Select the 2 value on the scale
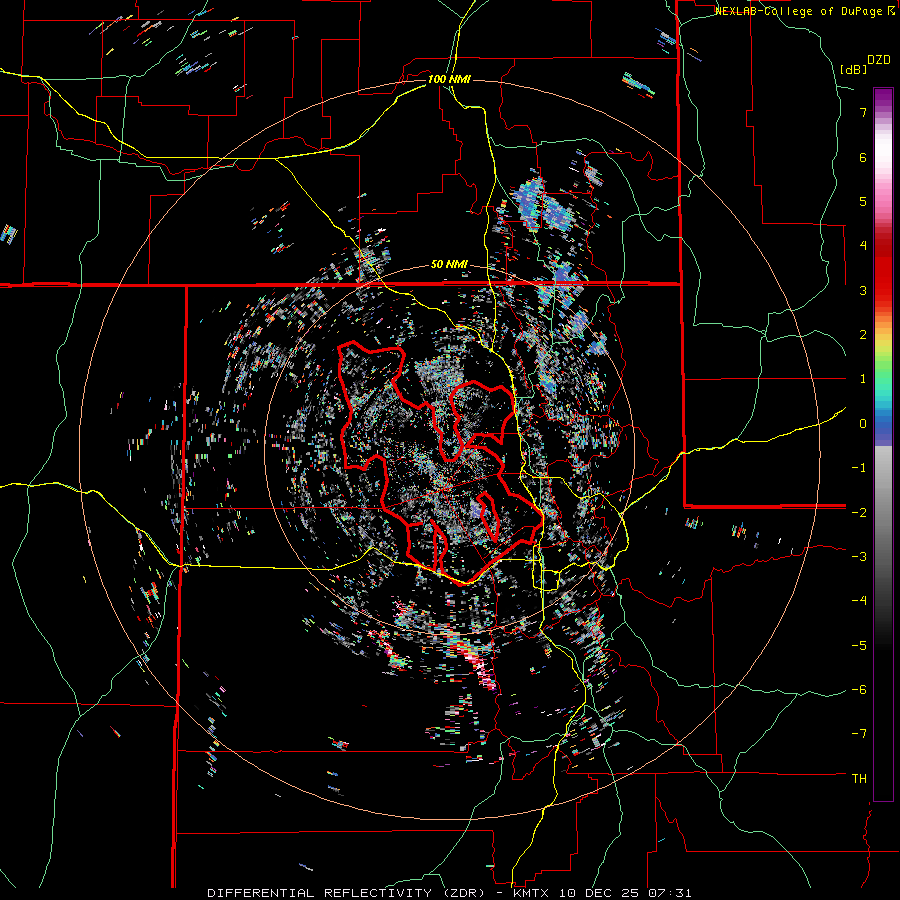Screen dimensions: 900x900 tap(863, 335)
